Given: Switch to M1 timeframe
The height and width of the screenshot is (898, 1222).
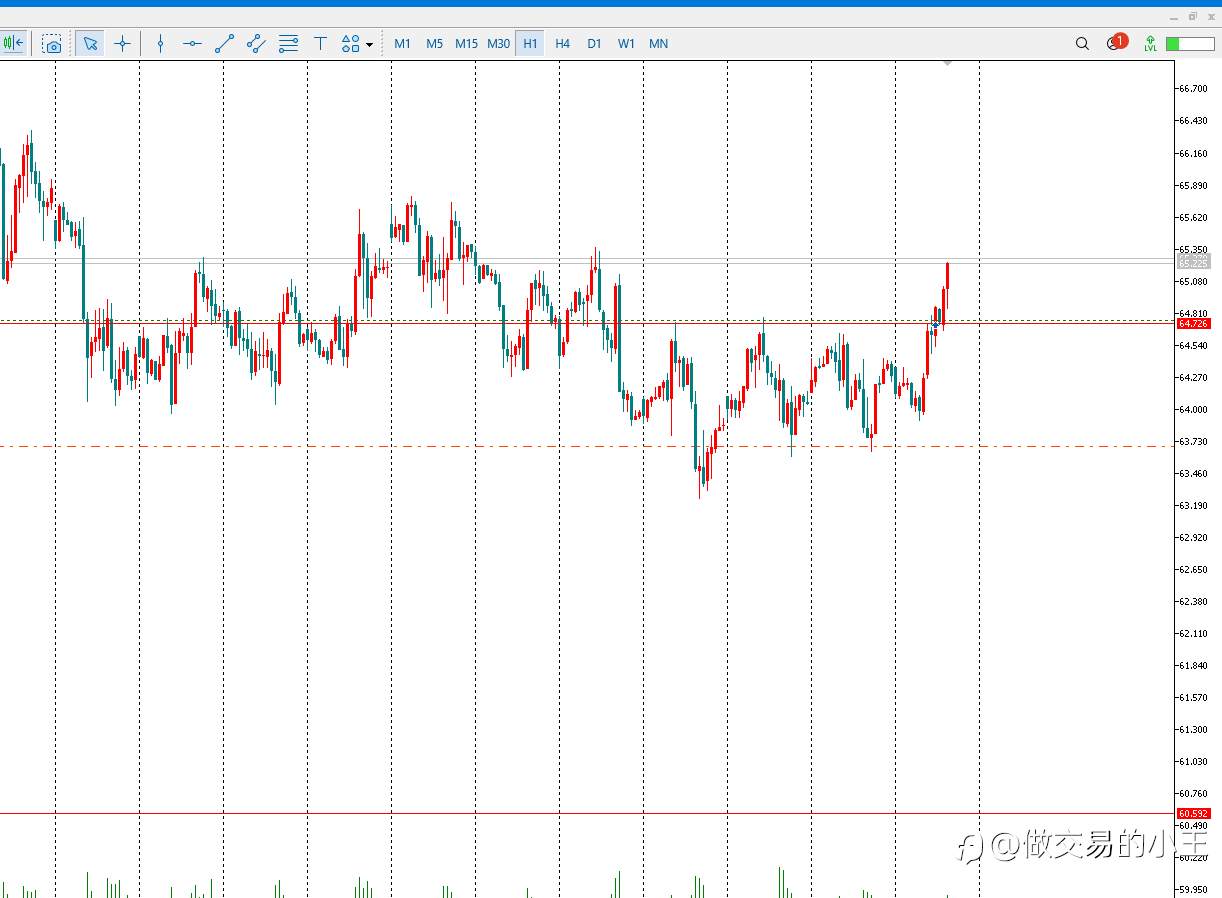Looking at the screenshot, I should coord(402,43).
